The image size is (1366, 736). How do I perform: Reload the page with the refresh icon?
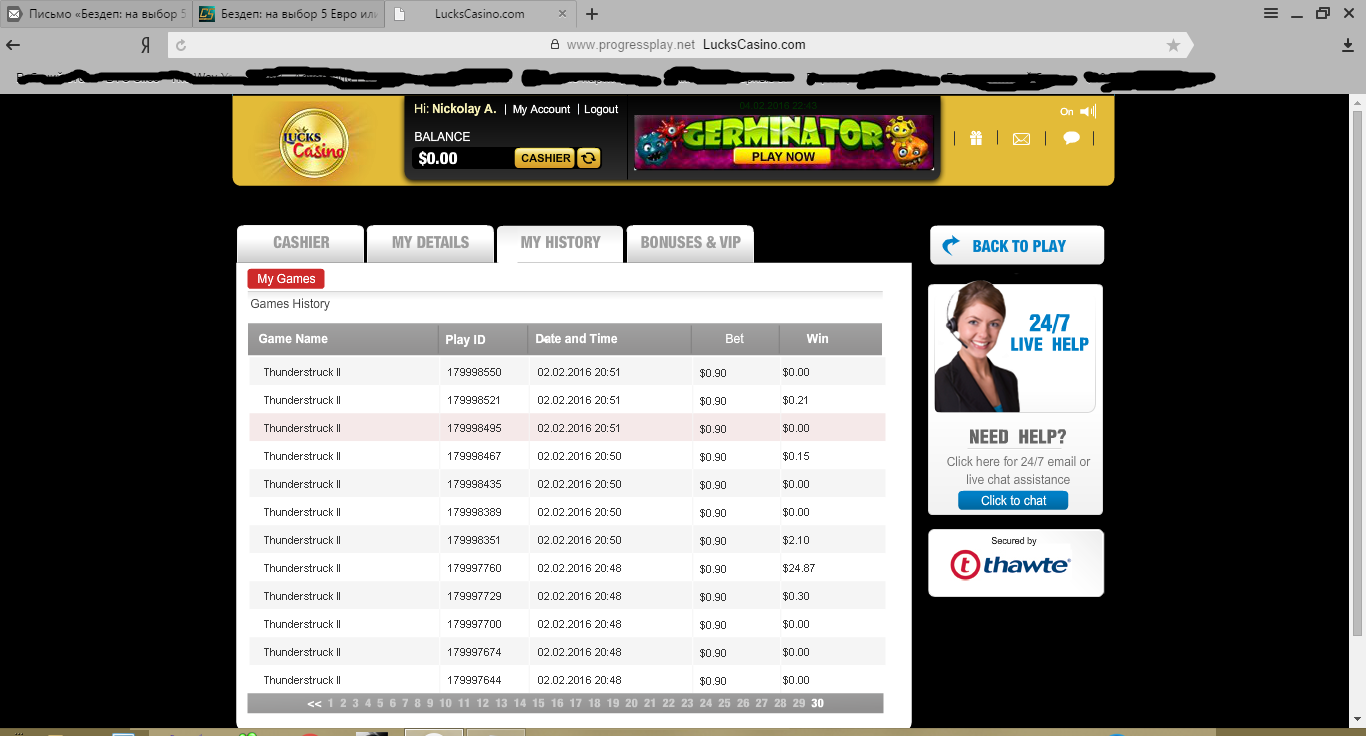[x=181, y=45]
